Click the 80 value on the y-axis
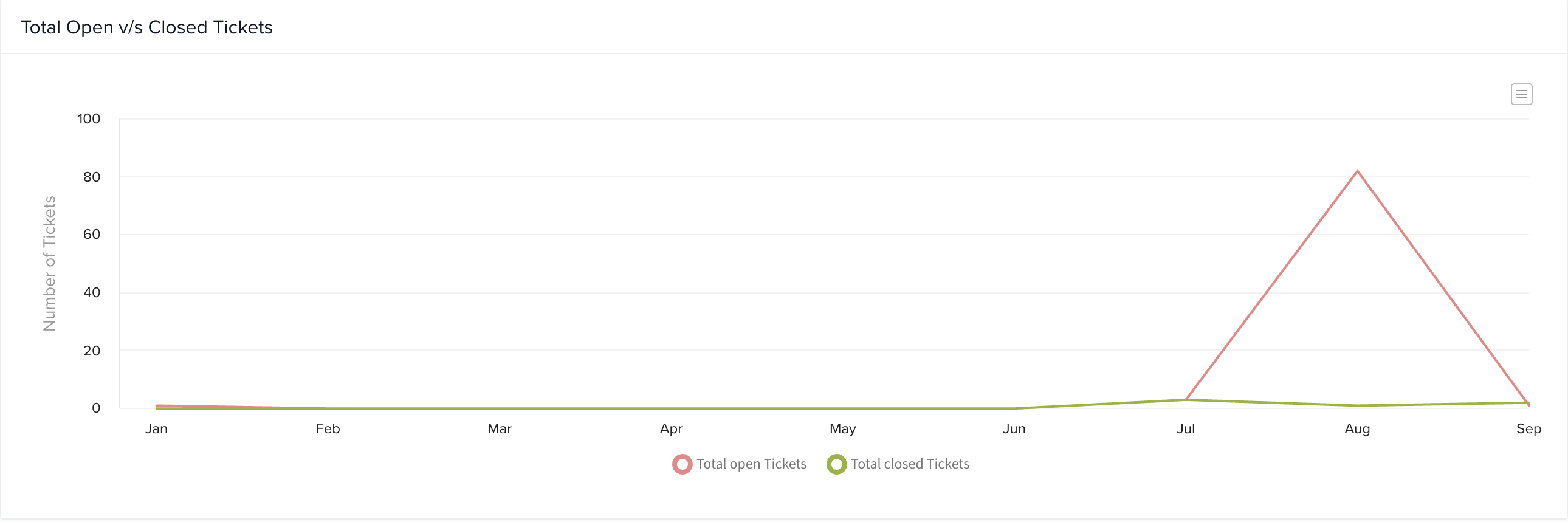Image resolution: width=1568 pixels, height=522 pixels. click(x=92, y=177)
